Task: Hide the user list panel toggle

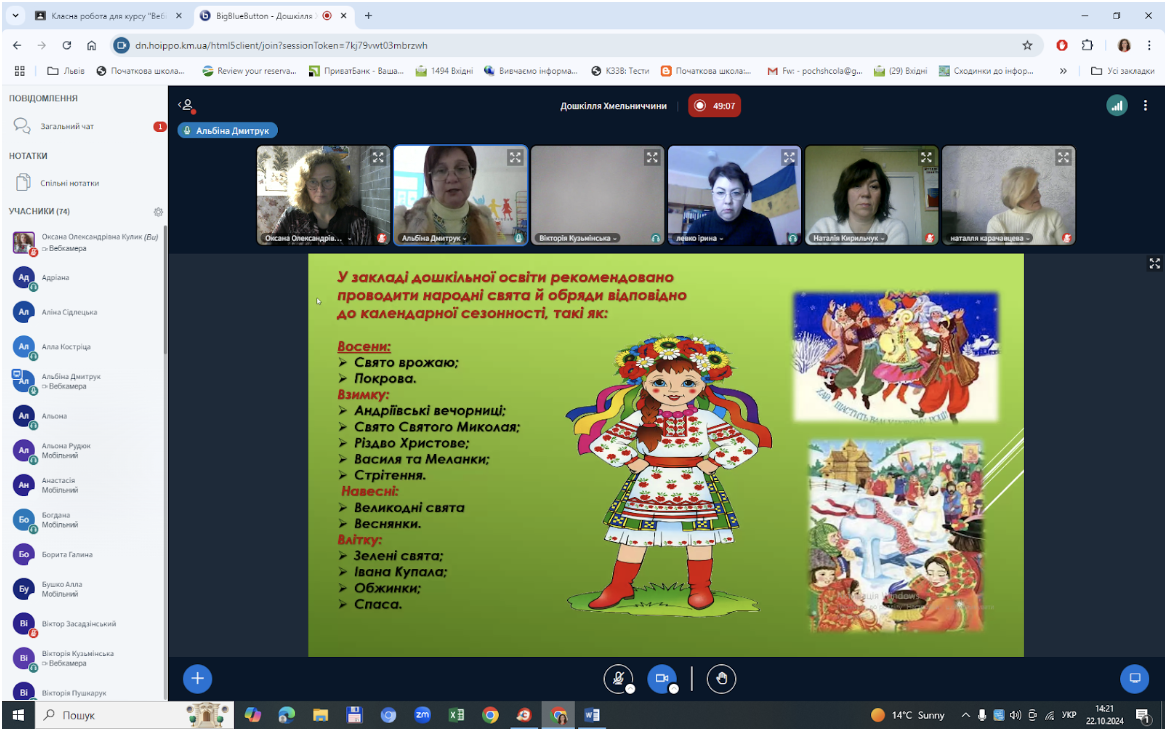Action: click(x=187, y=105)
